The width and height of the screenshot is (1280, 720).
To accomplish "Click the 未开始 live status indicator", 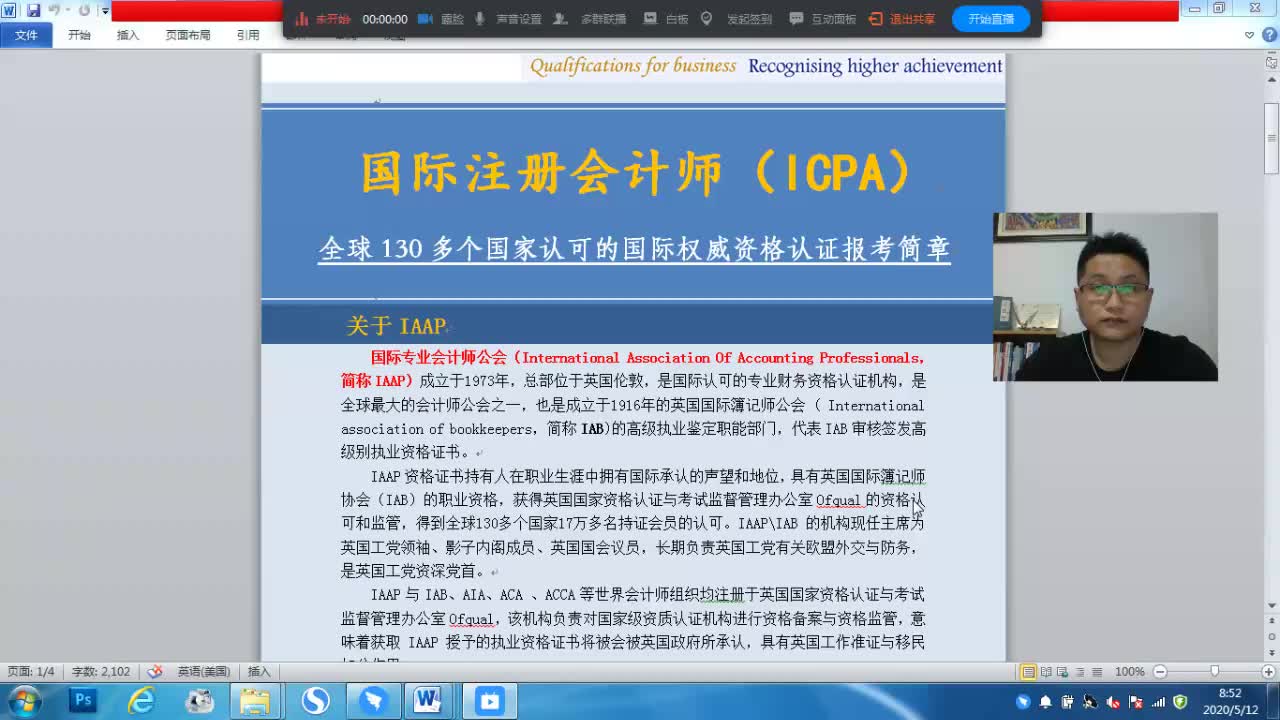I will (x=323, y=19).
